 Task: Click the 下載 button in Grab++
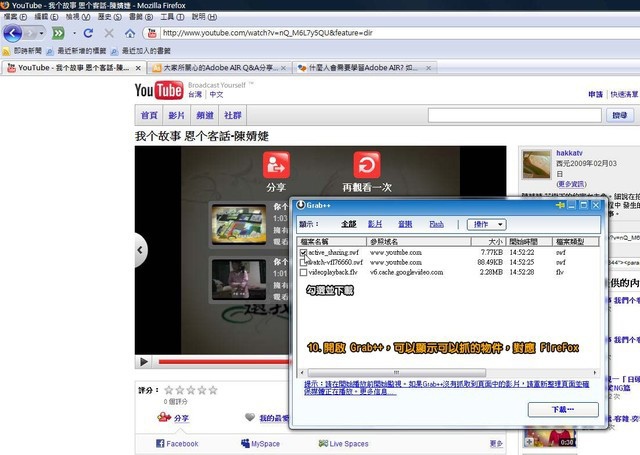pyautogui.click(x=563, y=409)
